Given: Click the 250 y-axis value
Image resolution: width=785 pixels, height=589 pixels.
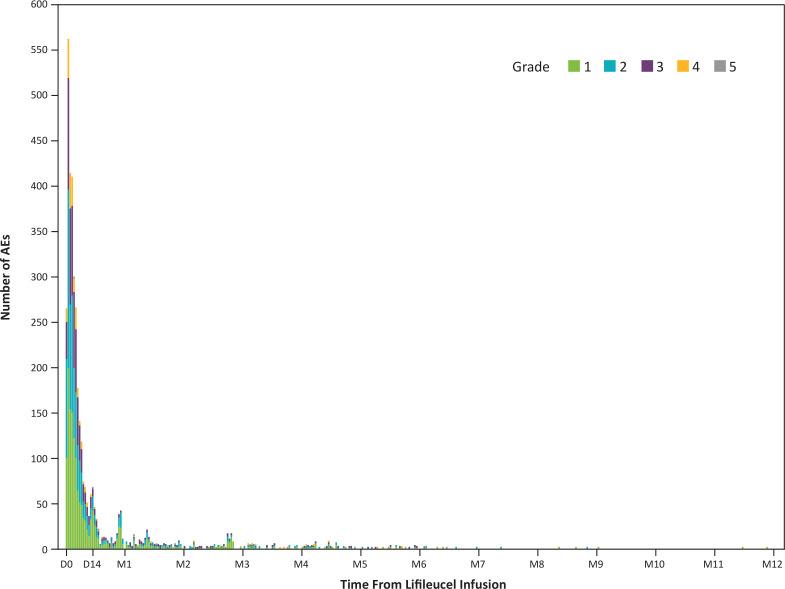Looking at the screenshot, I should [x=39, y=323].
